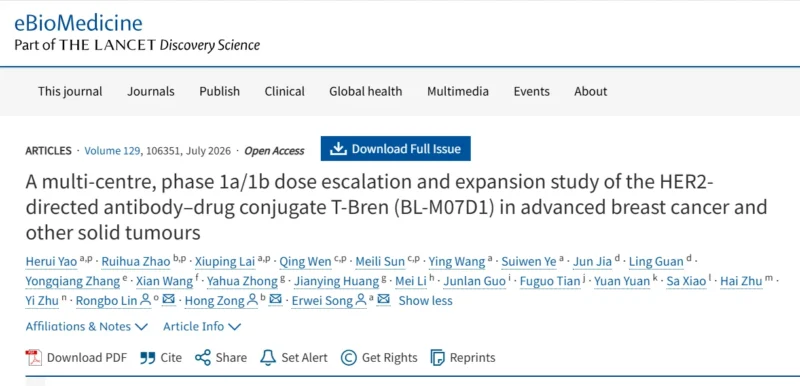Click the Get Rights copyright icon
The image size is (800, 386).
click(348, 357)
